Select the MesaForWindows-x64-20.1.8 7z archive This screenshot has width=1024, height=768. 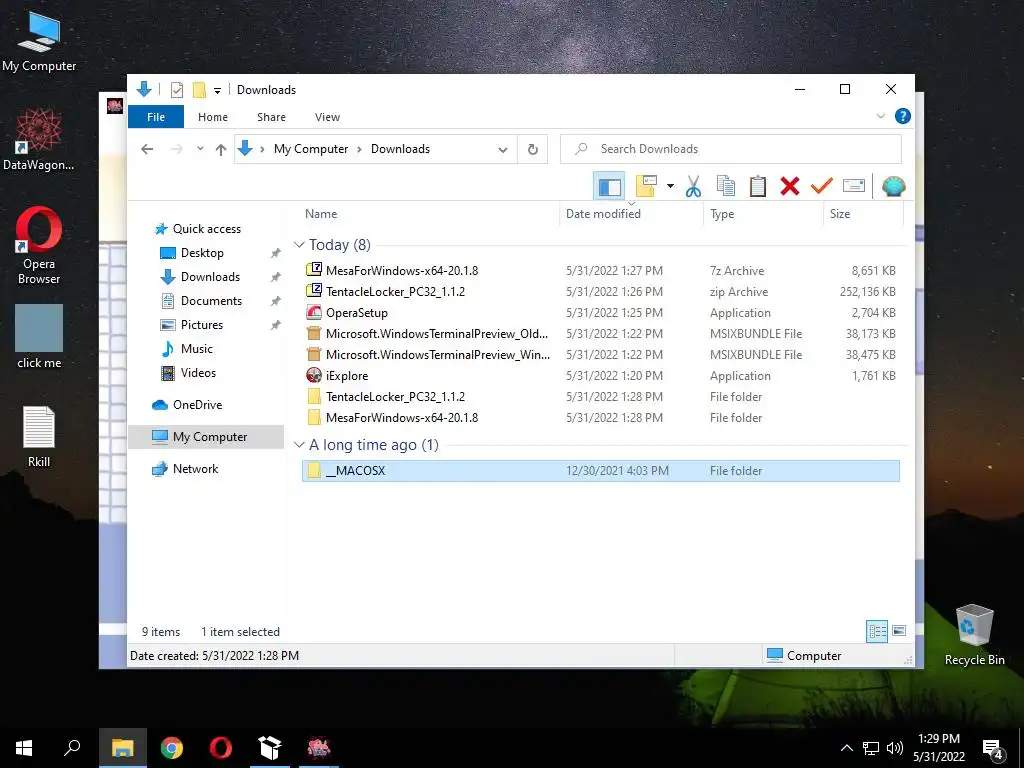tap(601, 270)
